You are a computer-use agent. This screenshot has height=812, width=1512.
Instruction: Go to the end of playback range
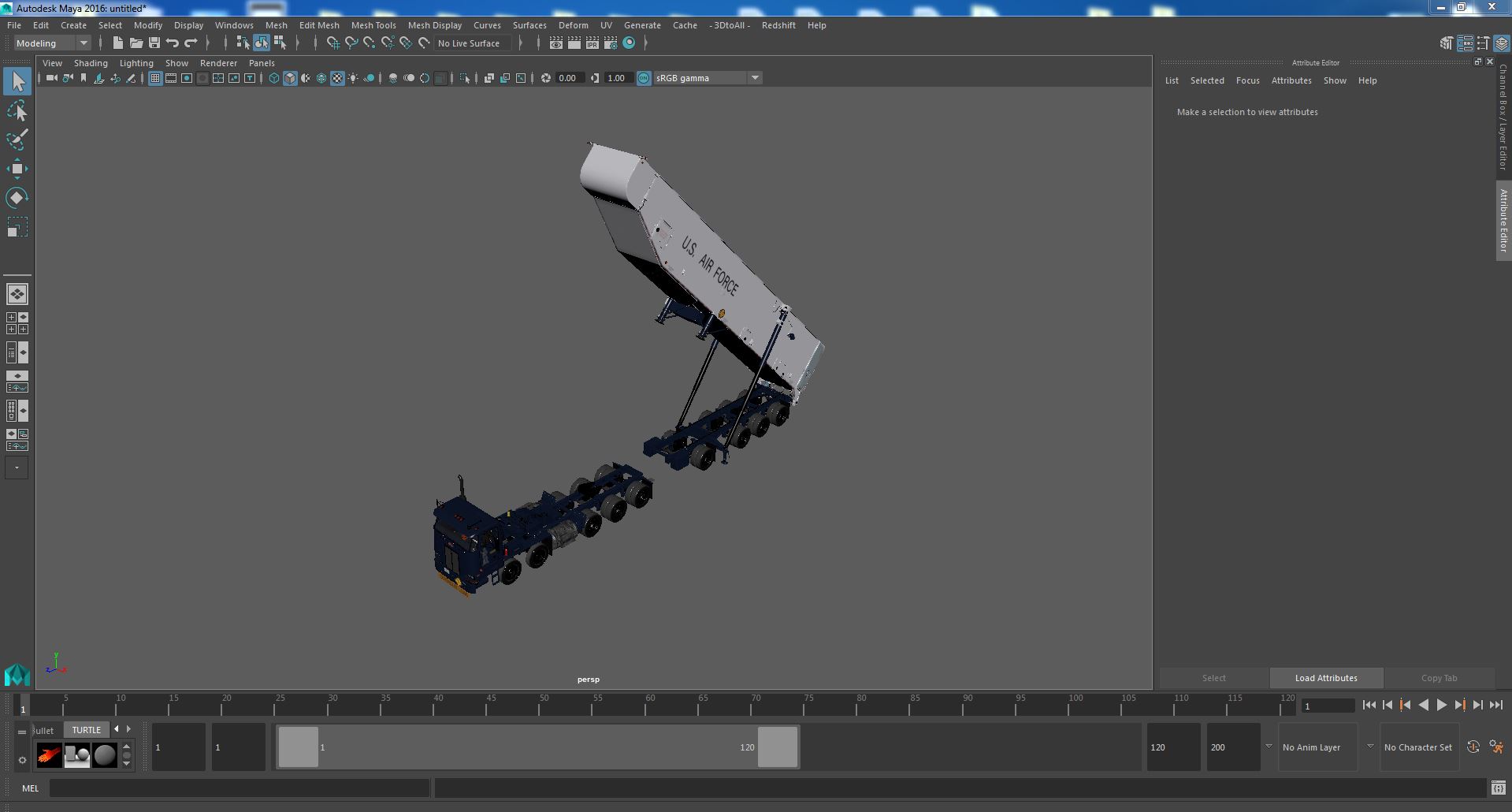1495,706
